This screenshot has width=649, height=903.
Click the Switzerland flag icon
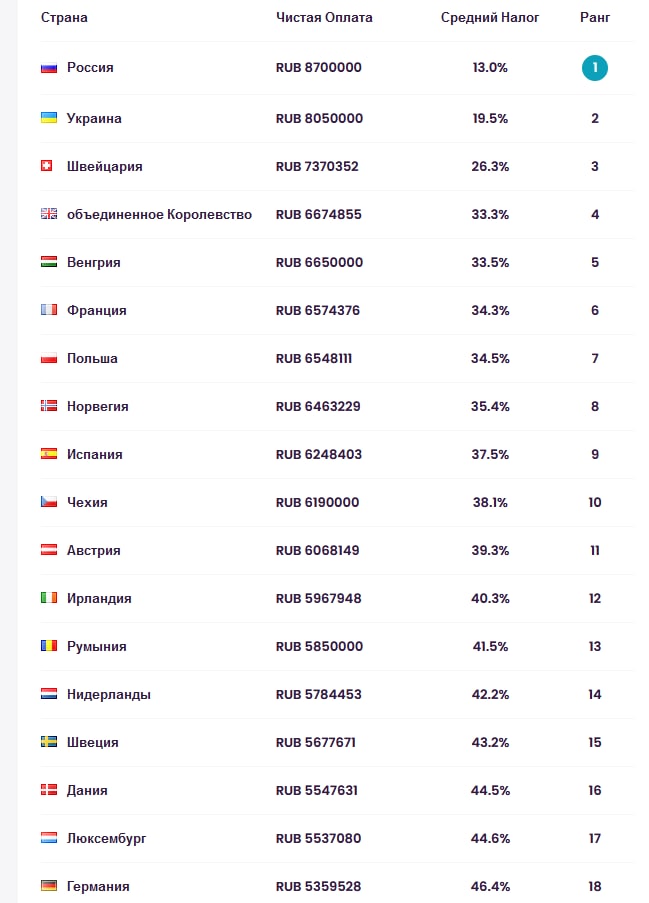click(46, 166)
